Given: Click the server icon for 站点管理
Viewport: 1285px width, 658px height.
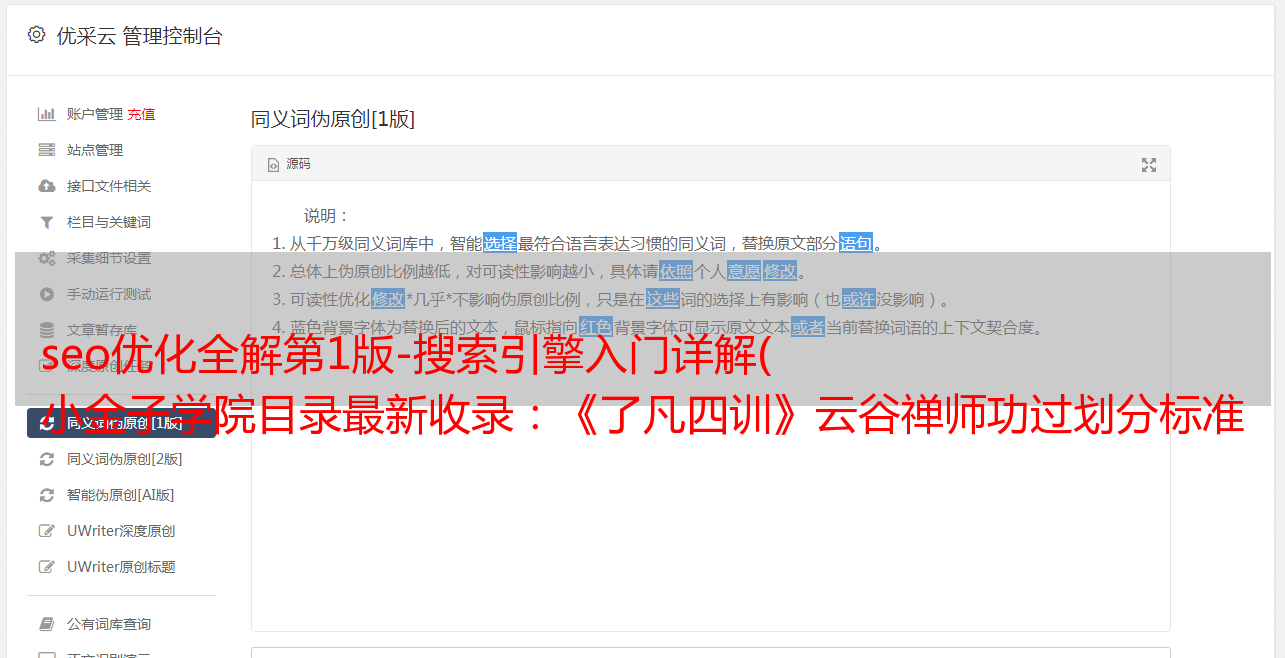Looking at the screenshot, I should [46, 150].
